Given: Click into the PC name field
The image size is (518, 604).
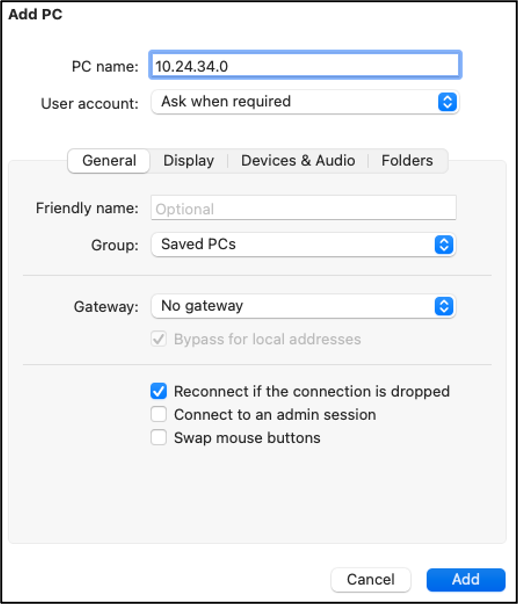Looking at the screenshot, I should (305, 65).
